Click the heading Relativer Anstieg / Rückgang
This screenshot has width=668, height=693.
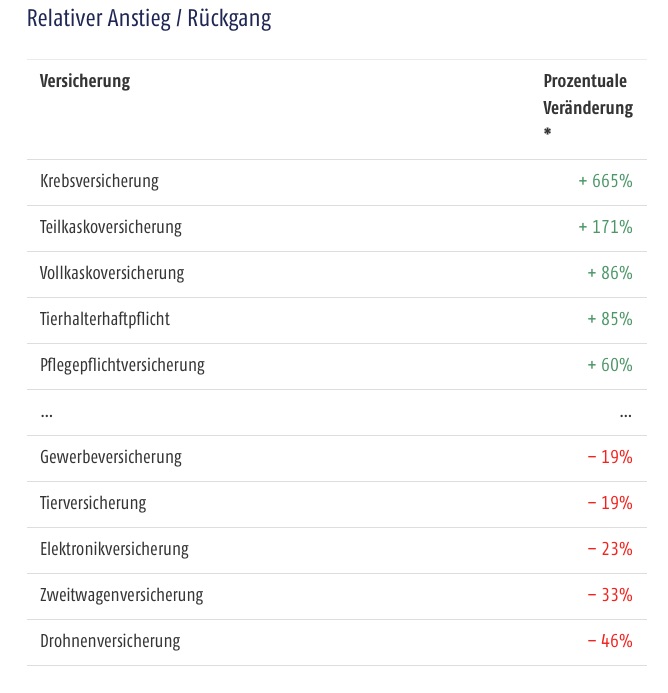(149, 19)
